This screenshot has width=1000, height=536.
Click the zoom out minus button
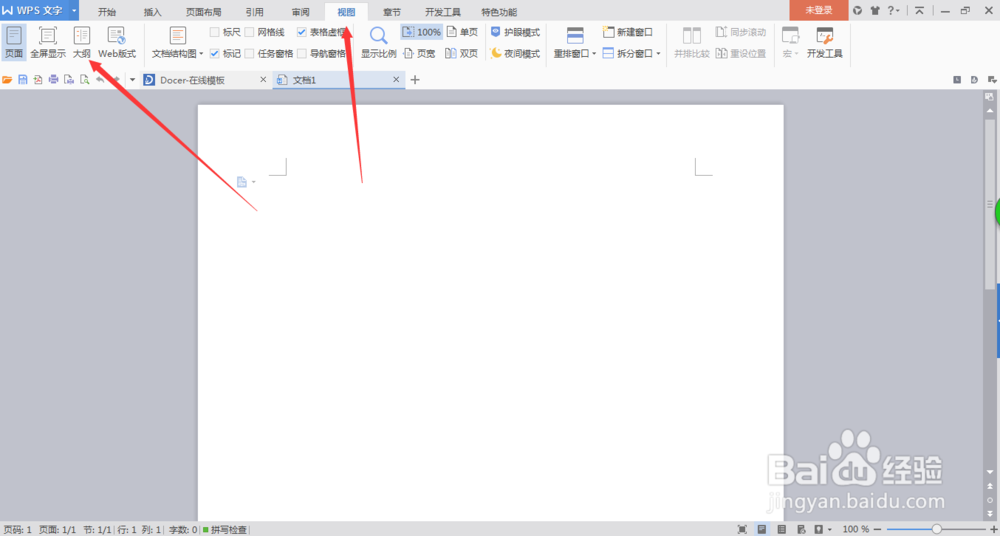point(878,530)
